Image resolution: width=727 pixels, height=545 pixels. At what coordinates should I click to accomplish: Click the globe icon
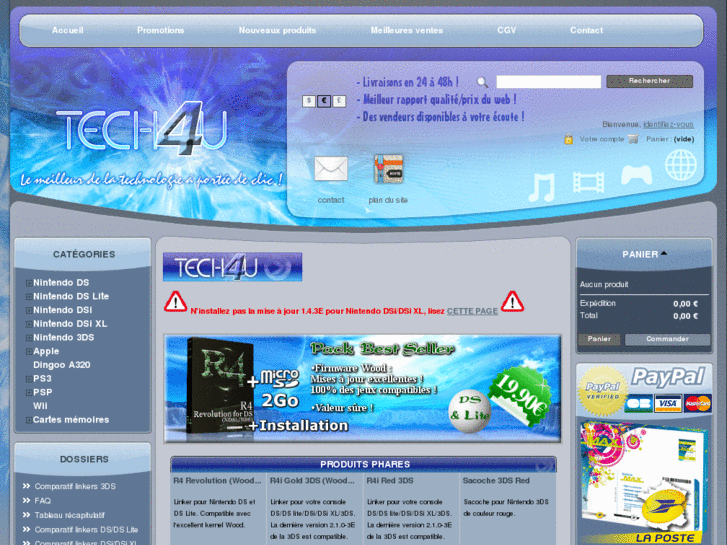pos(681,166)
